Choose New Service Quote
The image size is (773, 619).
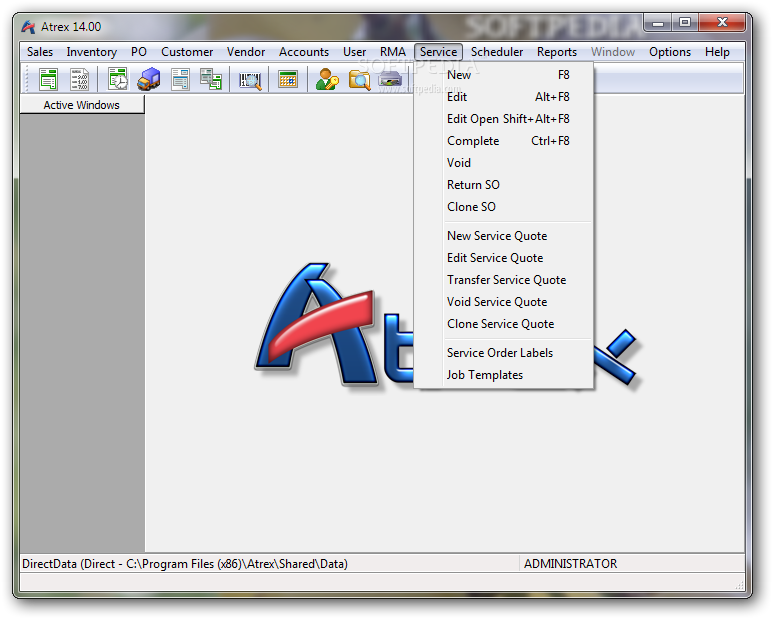504,236
